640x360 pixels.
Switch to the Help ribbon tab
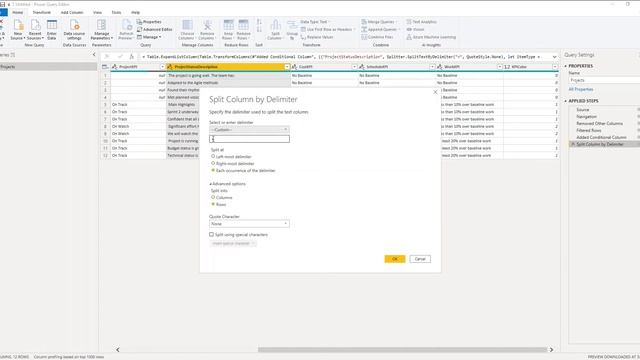pos(136,13)
